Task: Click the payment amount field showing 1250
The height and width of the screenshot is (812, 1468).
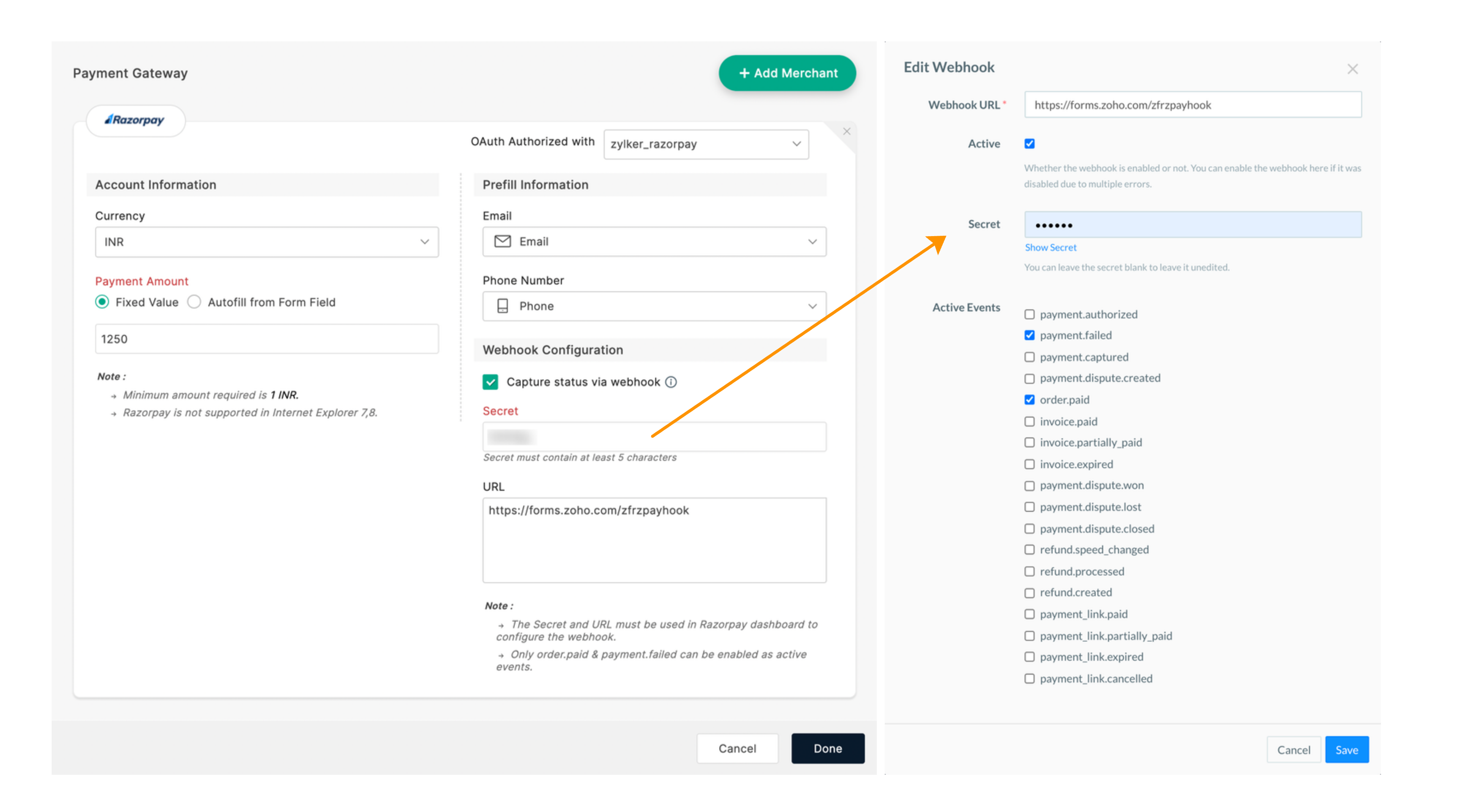Action: tap(267, 339)
